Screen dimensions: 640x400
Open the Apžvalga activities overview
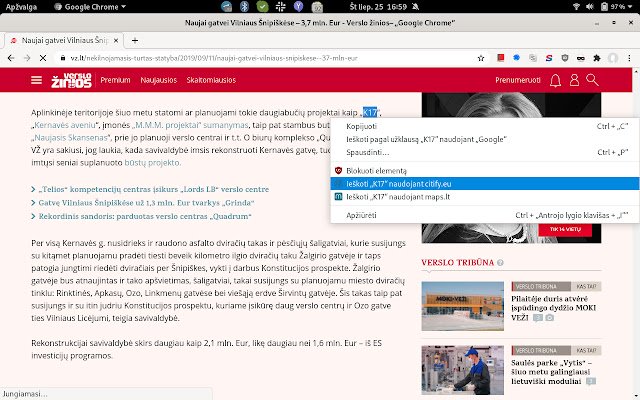21,7
